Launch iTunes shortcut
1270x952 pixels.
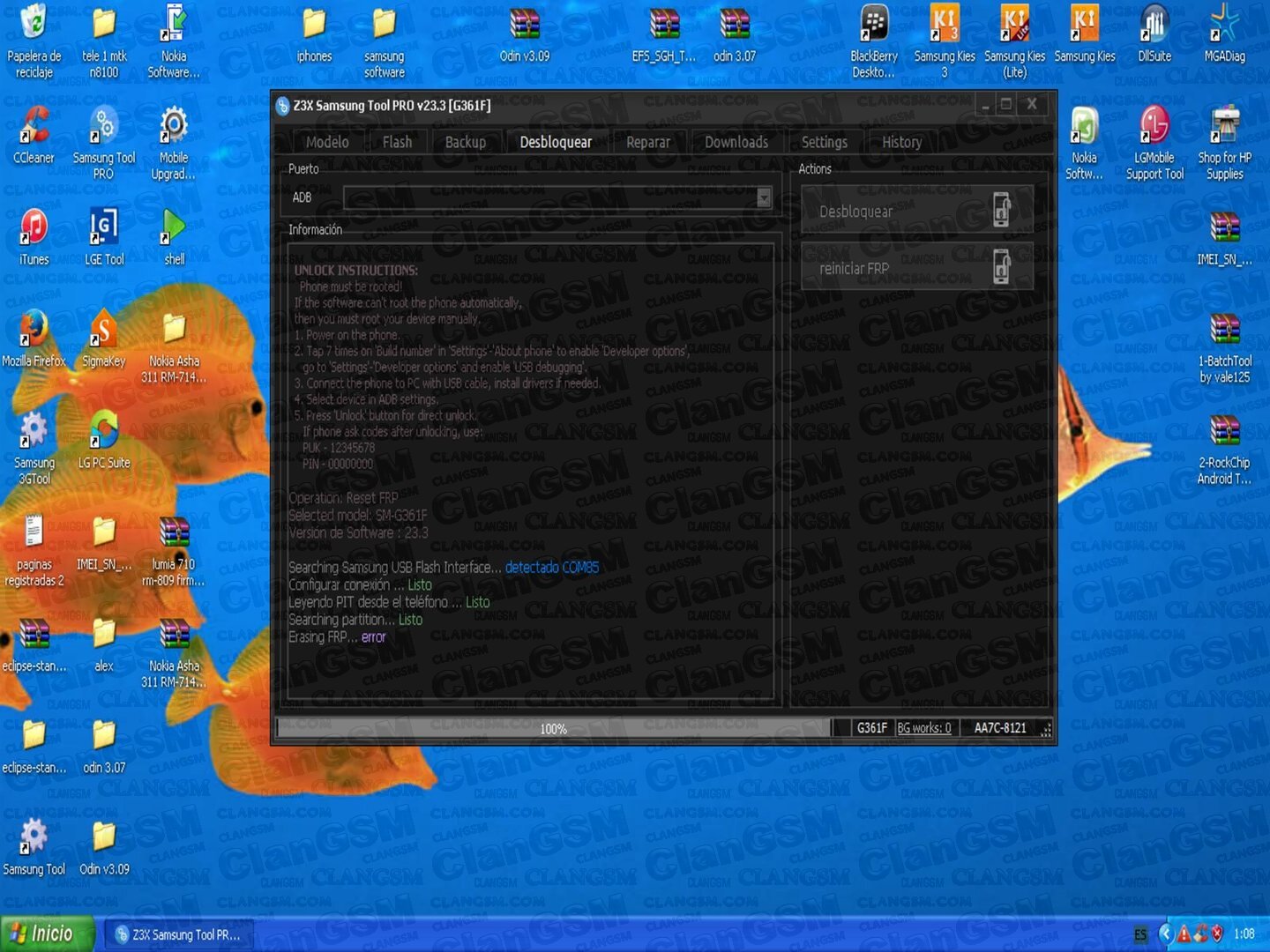click(34, 238)
